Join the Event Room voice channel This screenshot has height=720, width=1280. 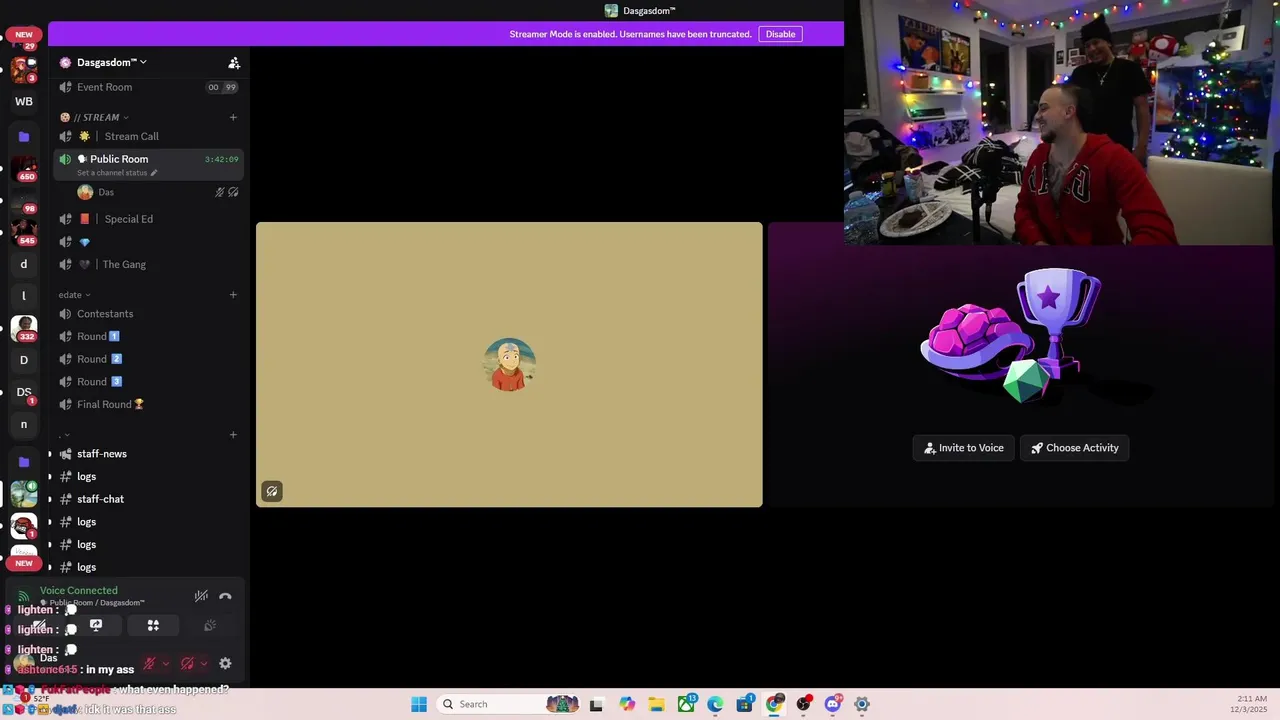150,87
